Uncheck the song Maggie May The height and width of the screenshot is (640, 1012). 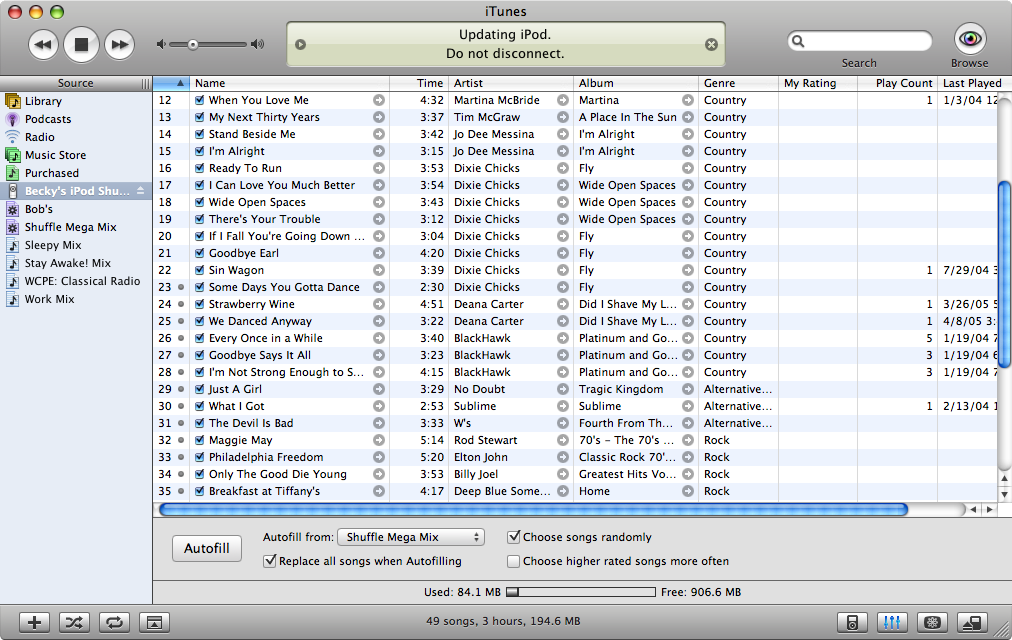[199, 441]
